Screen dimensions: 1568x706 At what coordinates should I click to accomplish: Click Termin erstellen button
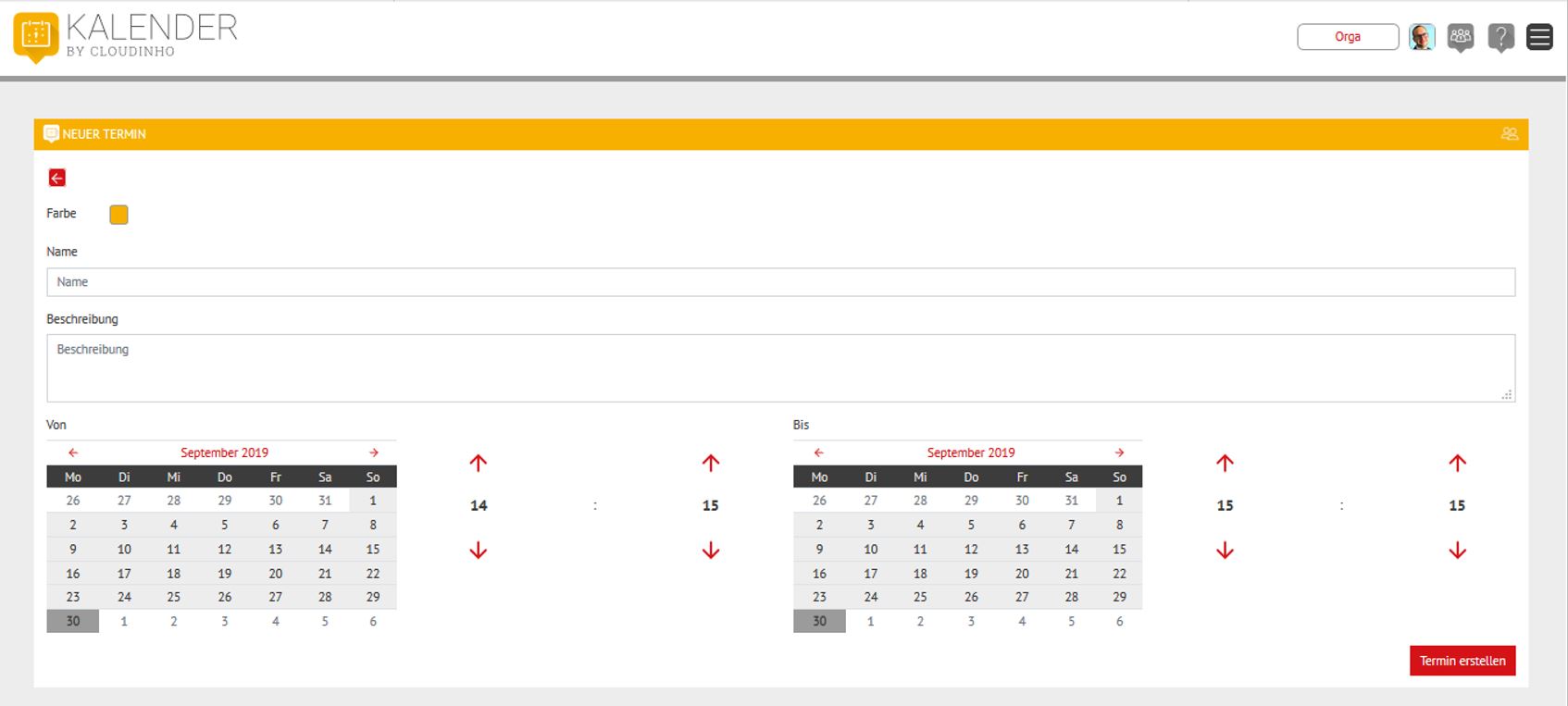point(1462,661)
